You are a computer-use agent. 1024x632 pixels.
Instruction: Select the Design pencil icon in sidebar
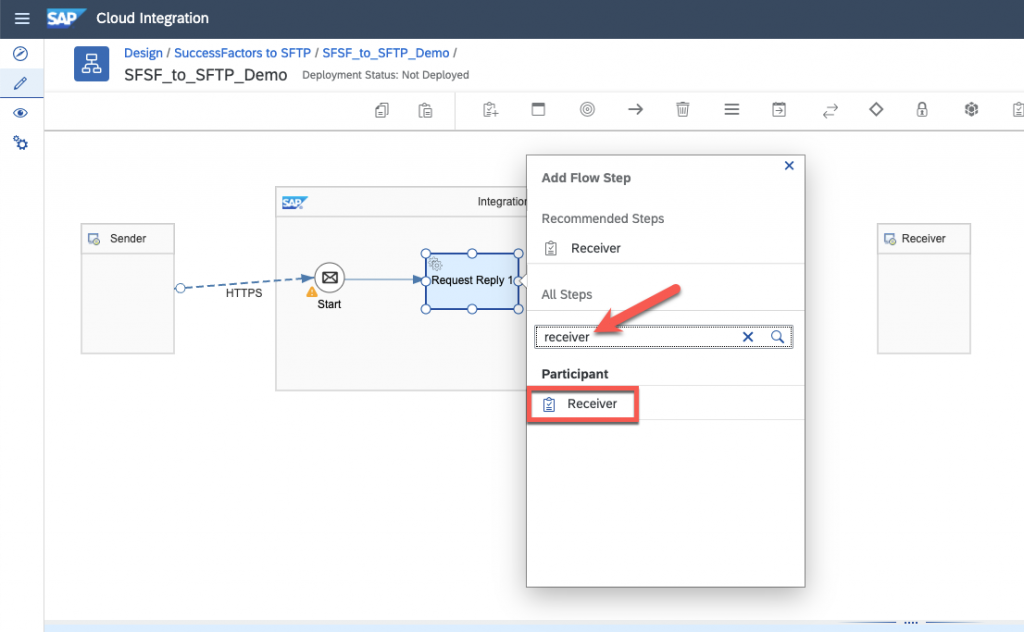coord(20,83)
